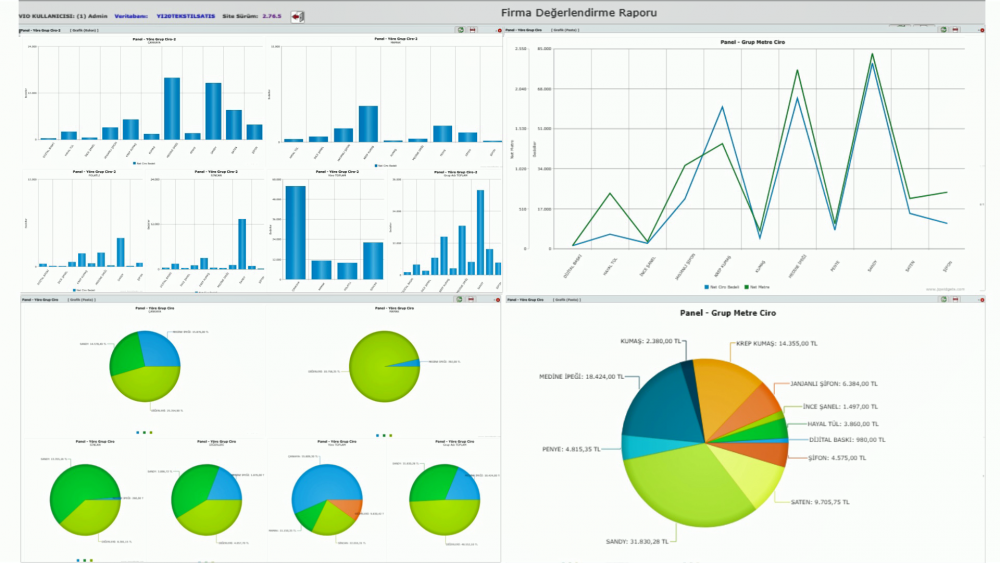Click red export icon in bottom-right pie panel
This screenshot has height=563, width=1000.
[x=955, y=299]
